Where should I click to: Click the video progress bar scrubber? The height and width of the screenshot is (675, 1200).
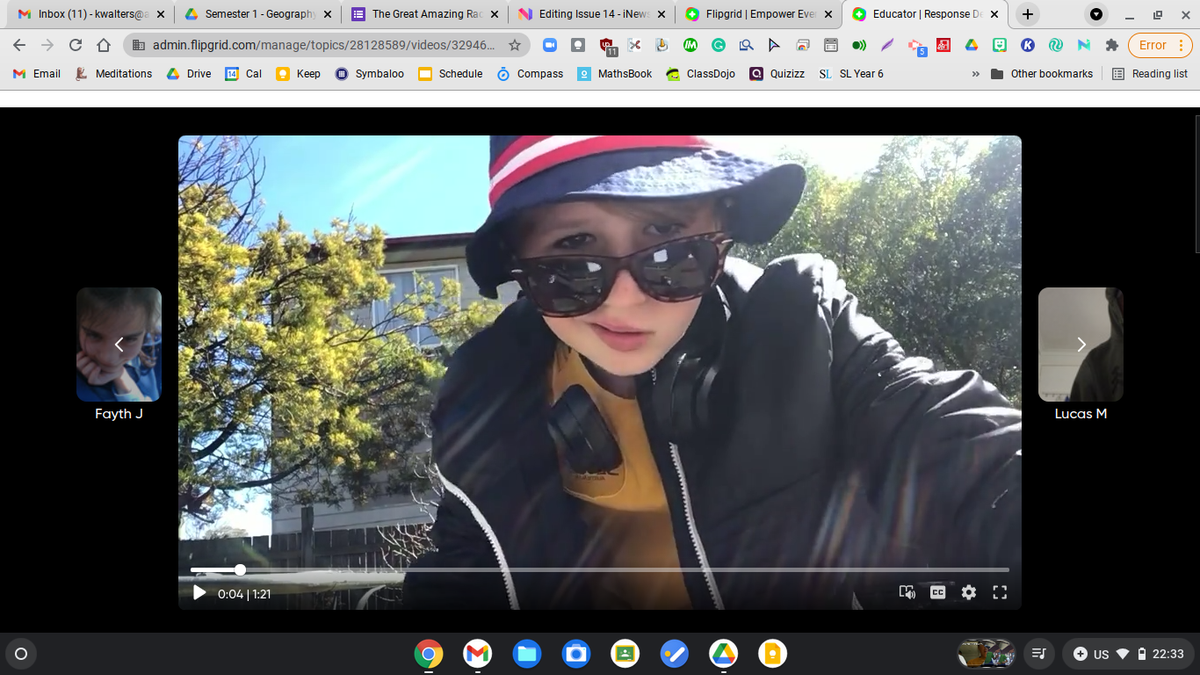(240, 570)
